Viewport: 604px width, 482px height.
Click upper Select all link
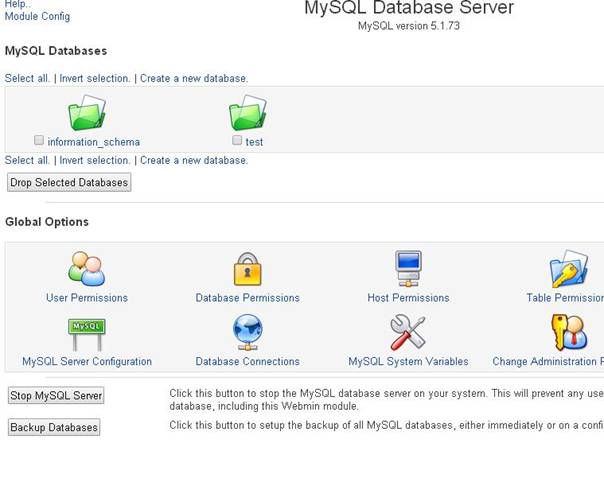(27, 78)
